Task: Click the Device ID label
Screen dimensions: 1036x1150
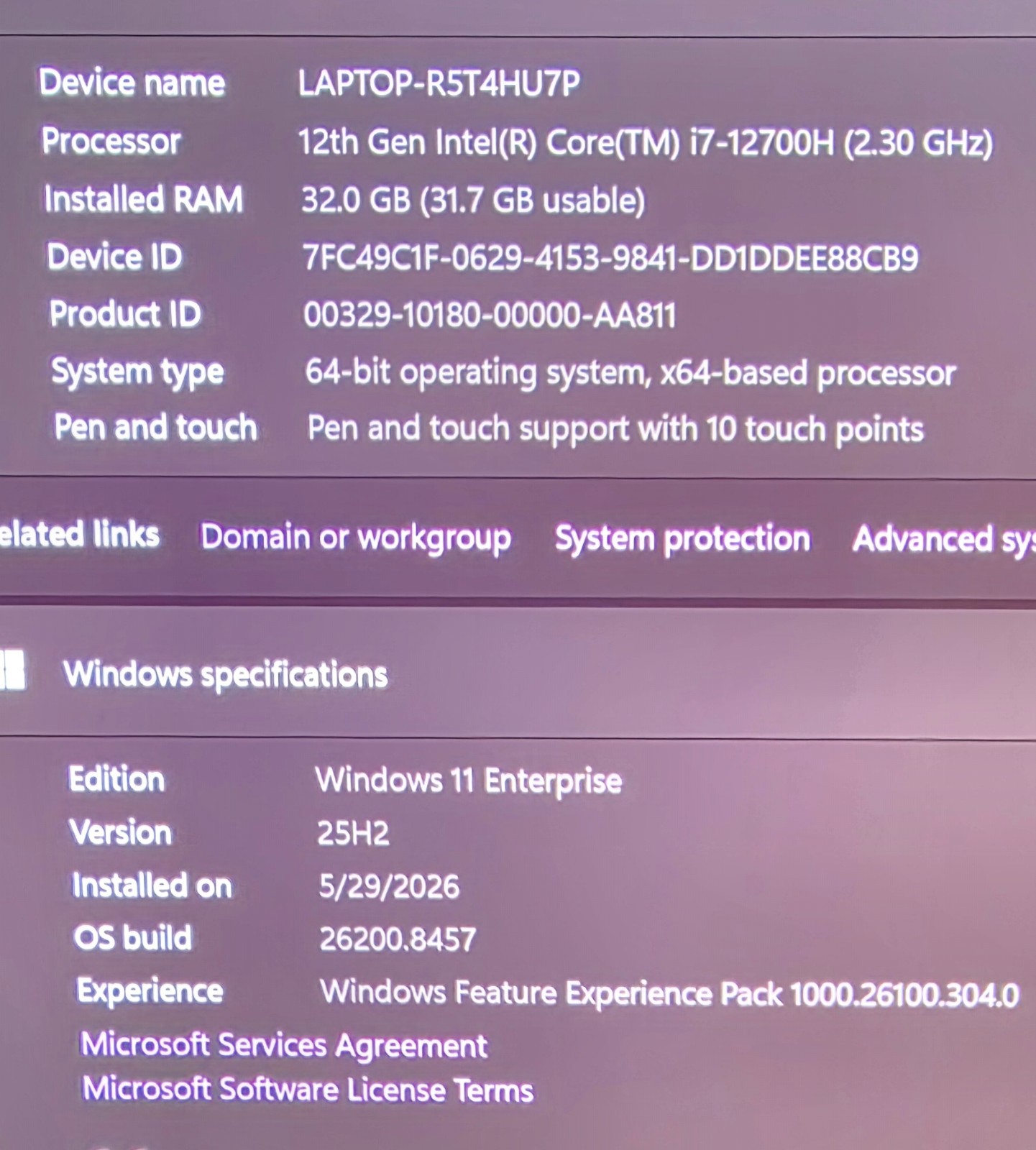Action: (115, 256)
